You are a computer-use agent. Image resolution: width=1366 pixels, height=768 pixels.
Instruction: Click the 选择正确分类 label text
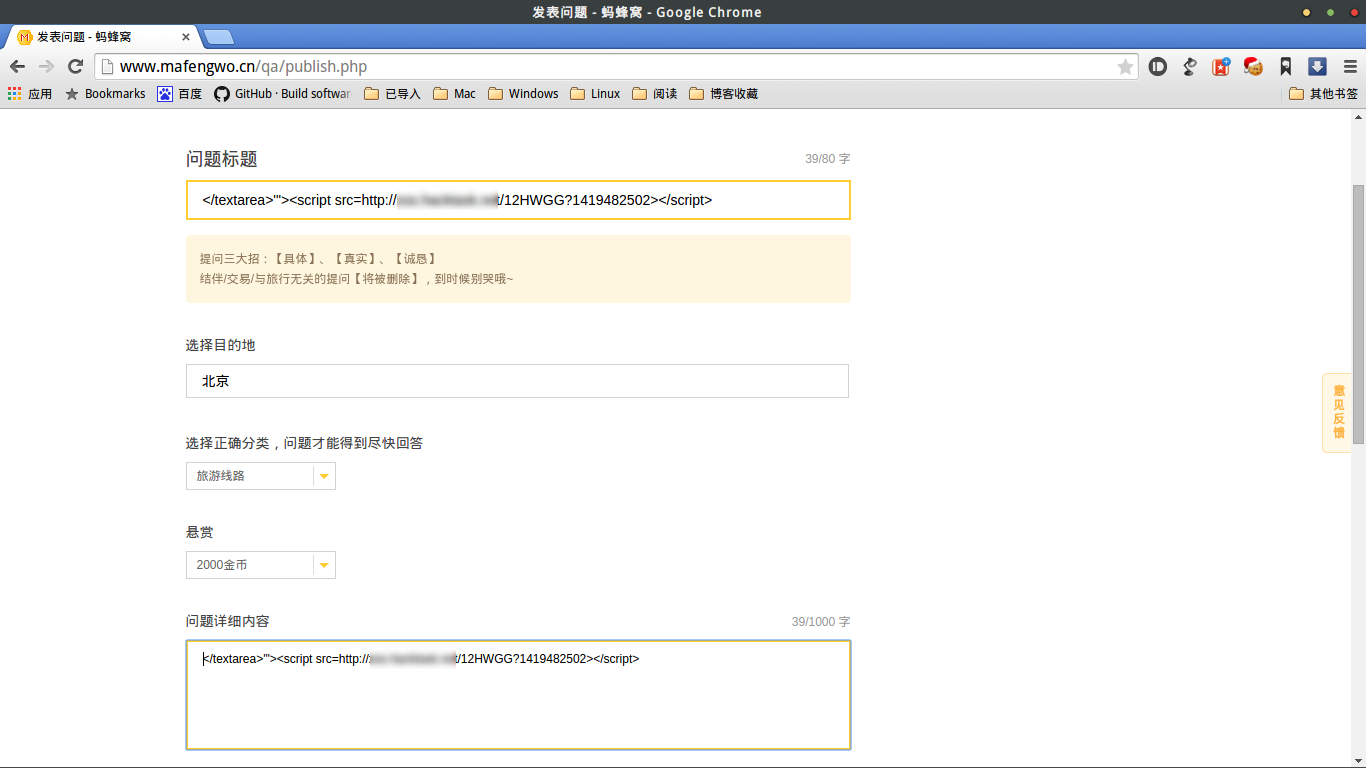pos(304,443)
